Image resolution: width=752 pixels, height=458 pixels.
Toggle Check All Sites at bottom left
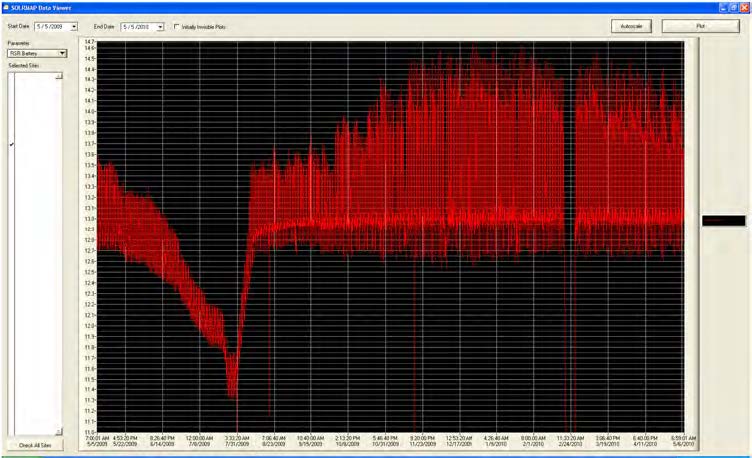(x=35, y=445)
